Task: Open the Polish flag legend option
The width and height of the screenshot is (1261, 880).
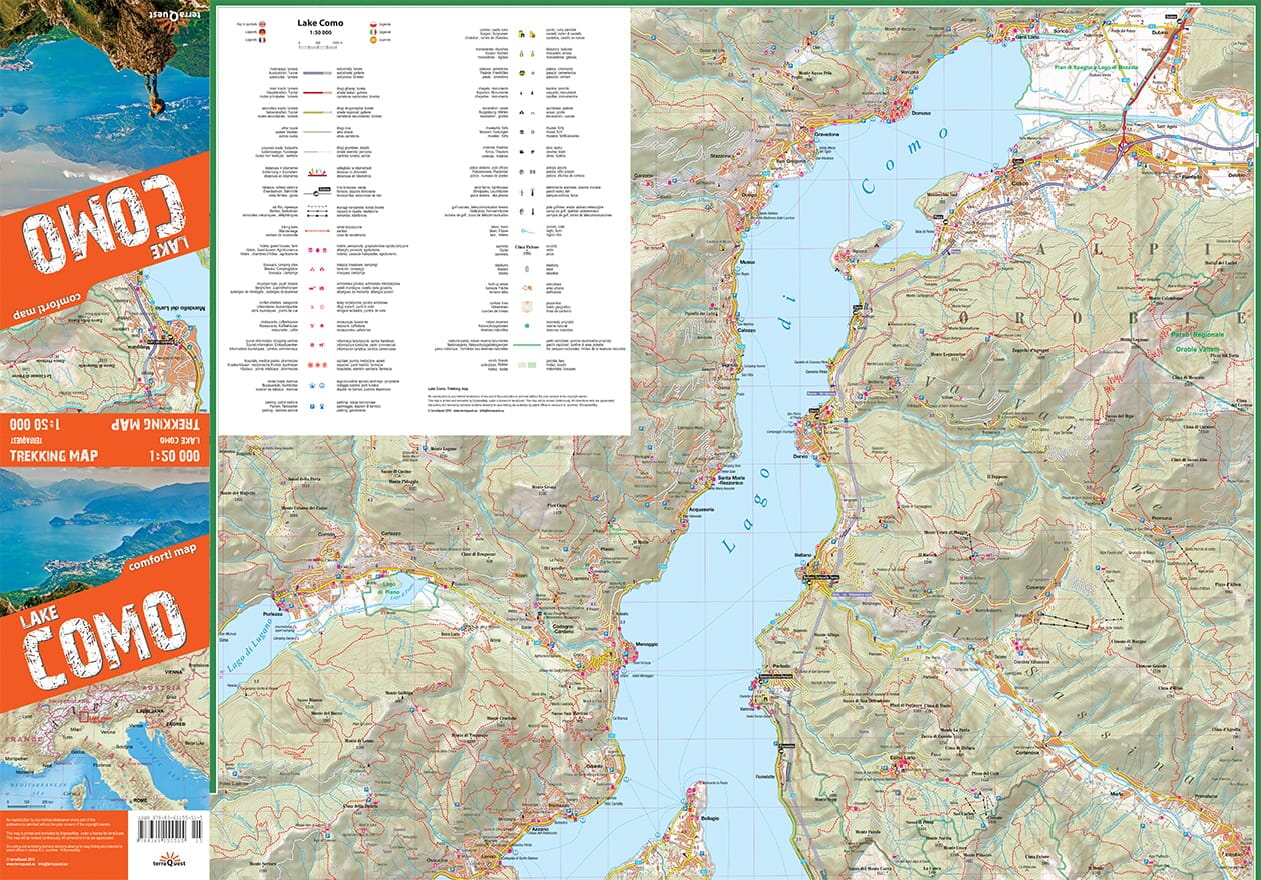Action: pyautogui.click(x=375, y=23)
